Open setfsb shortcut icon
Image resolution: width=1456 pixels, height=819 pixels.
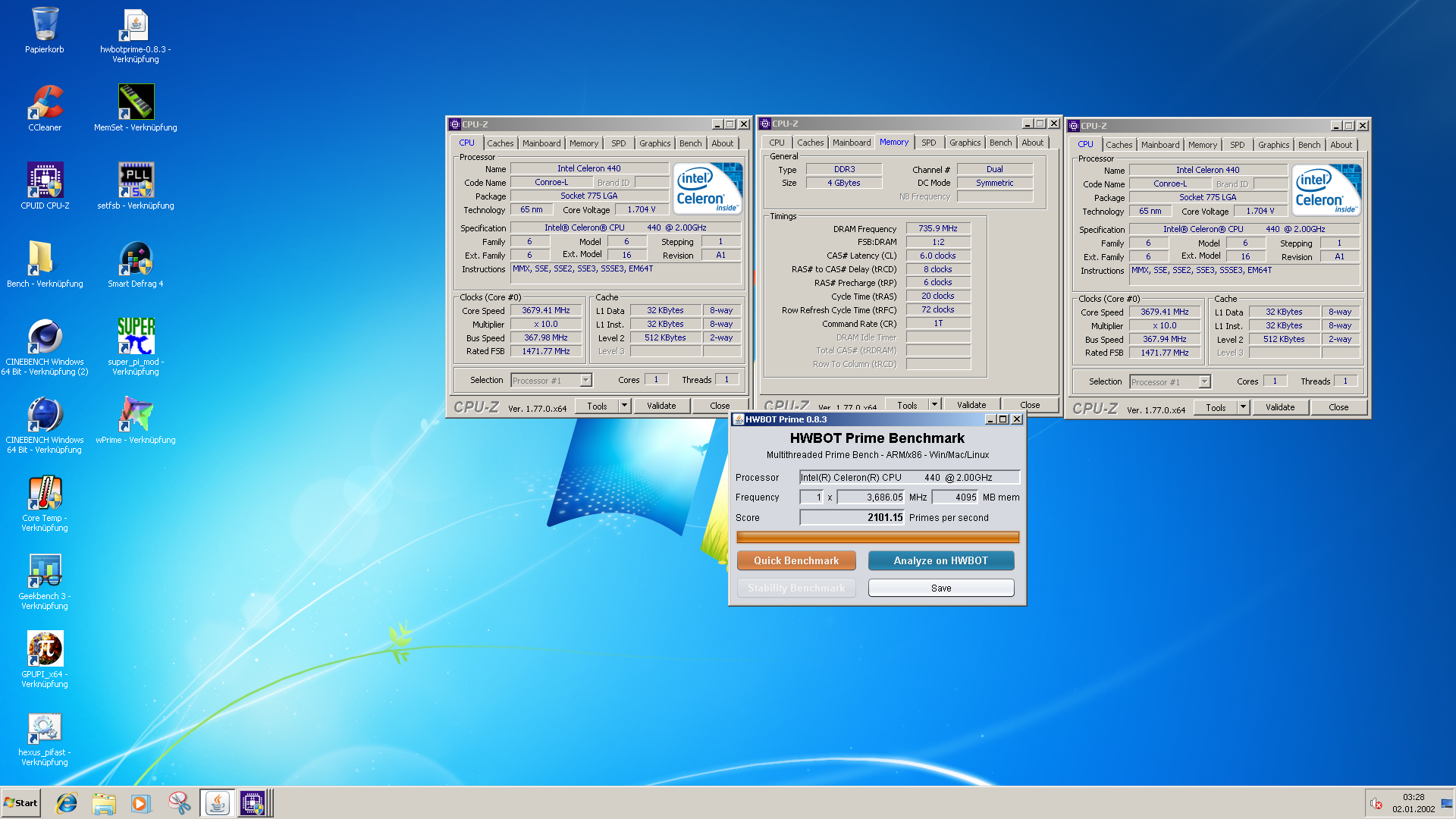click(136, 187)
